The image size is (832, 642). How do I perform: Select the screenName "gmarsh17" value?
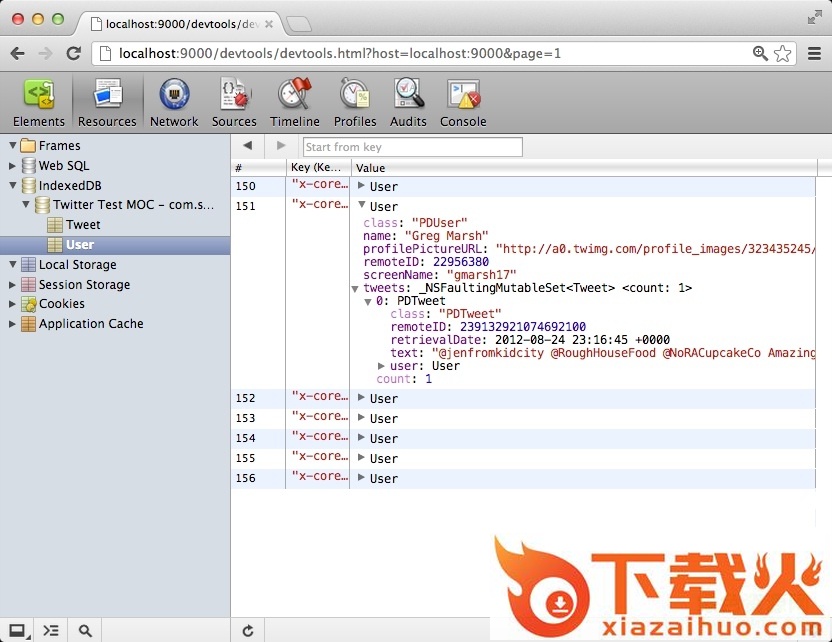pos(481,275)
